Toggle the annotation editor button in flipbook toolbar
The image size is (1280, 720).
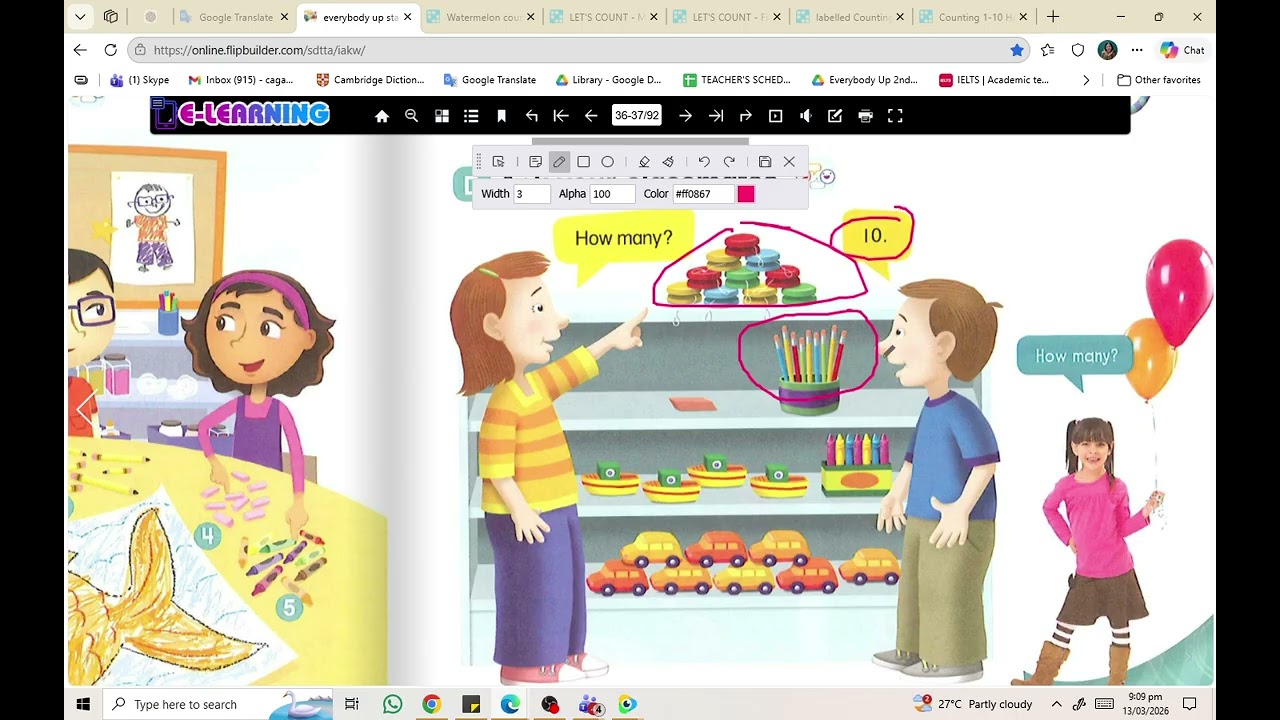835,116
